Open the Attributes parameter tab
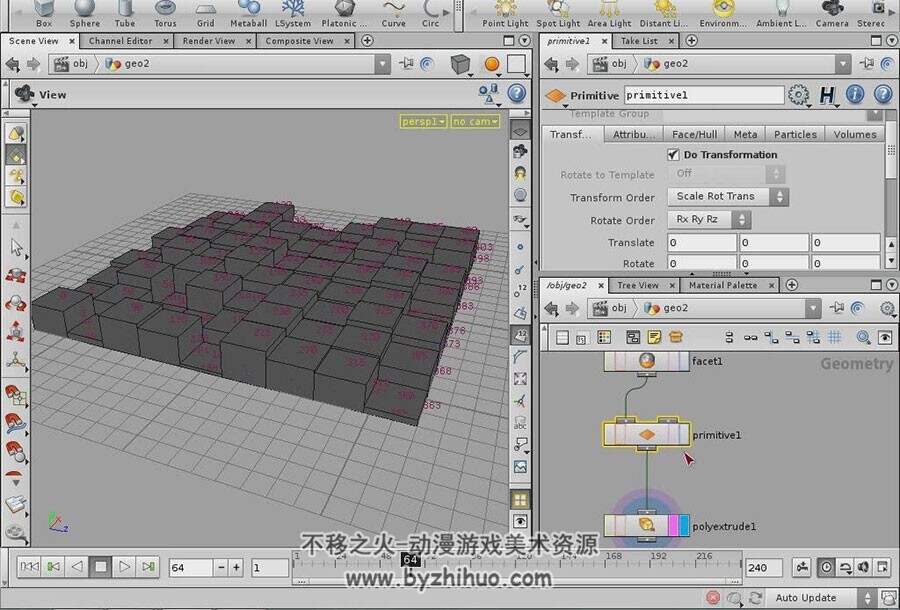 pos(633,134)
